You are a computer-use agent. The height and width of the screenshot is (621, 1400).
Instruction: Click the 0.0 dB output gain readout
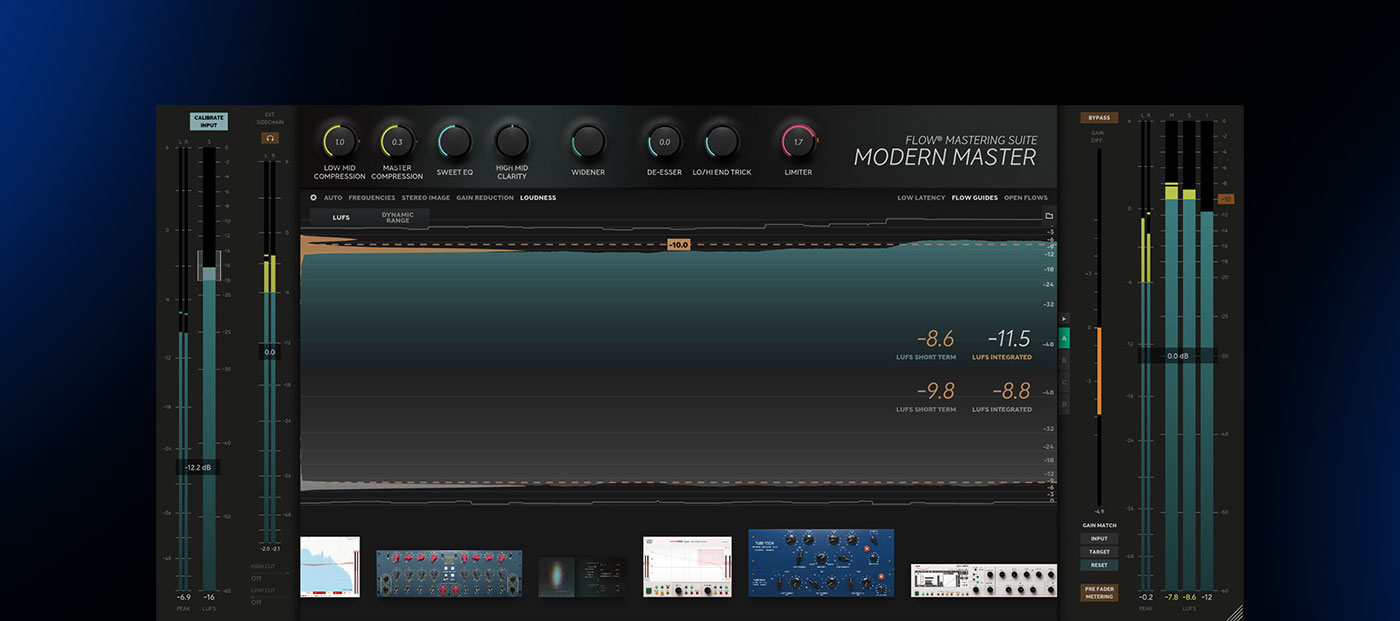click(x=1177, y=355)
